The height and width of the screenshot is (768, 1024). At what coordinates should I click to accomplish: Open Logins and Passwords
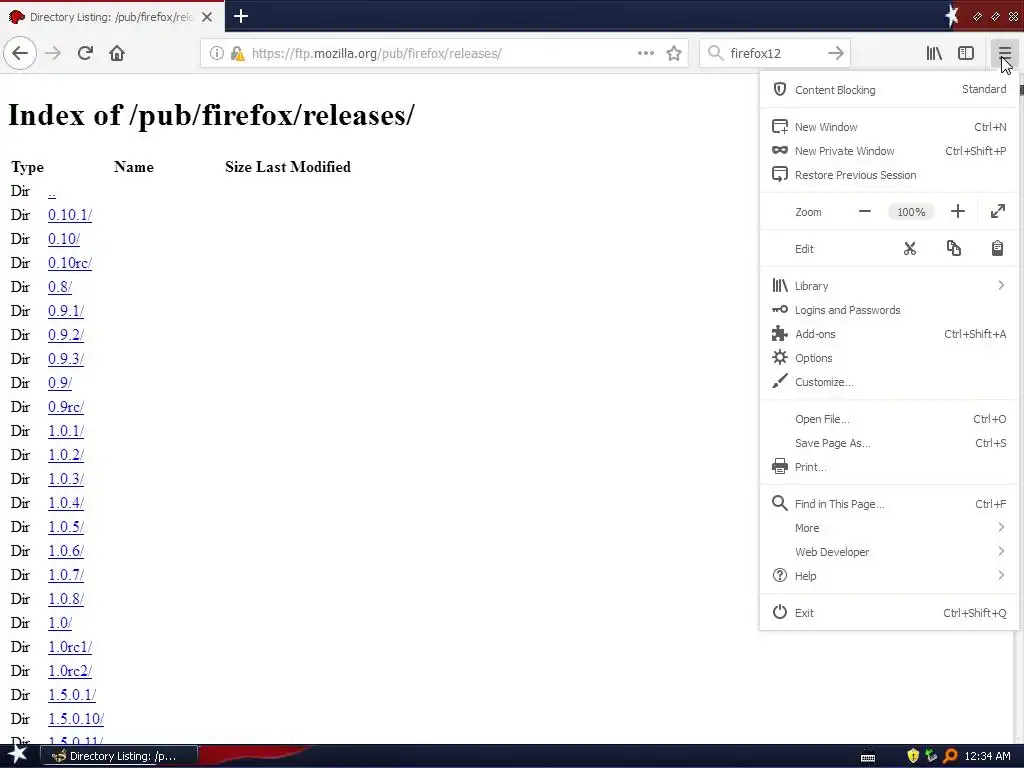point(889,310)
